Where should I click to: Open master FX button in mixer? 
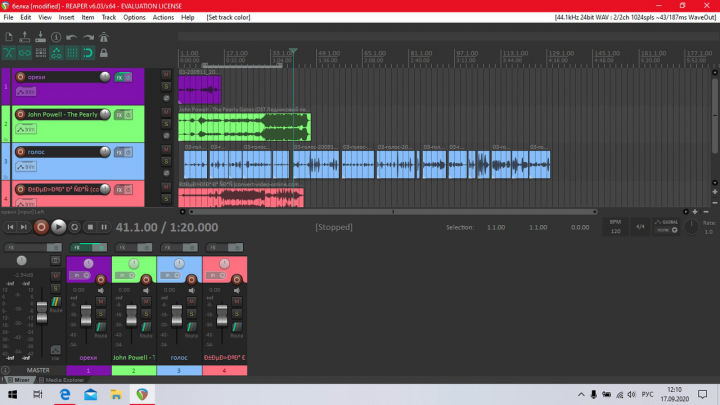click(25, 248)
